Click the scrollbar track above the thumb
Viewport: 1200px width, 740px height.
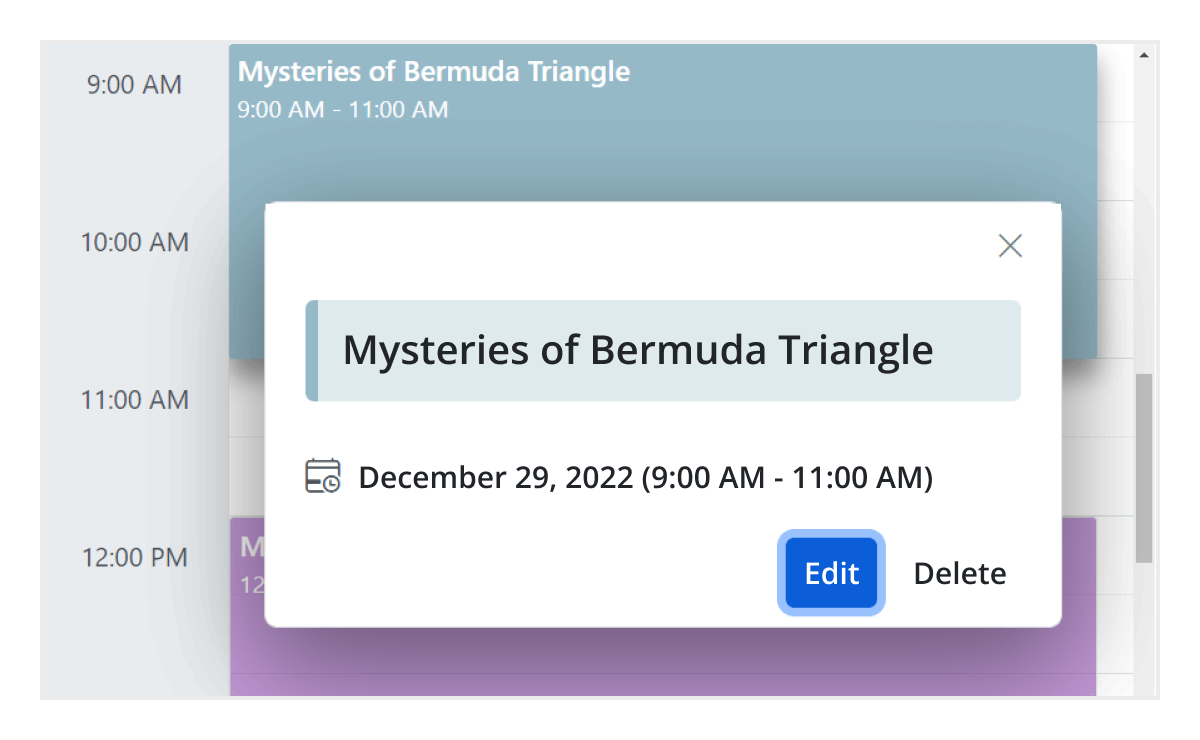tap(1144, 220)
